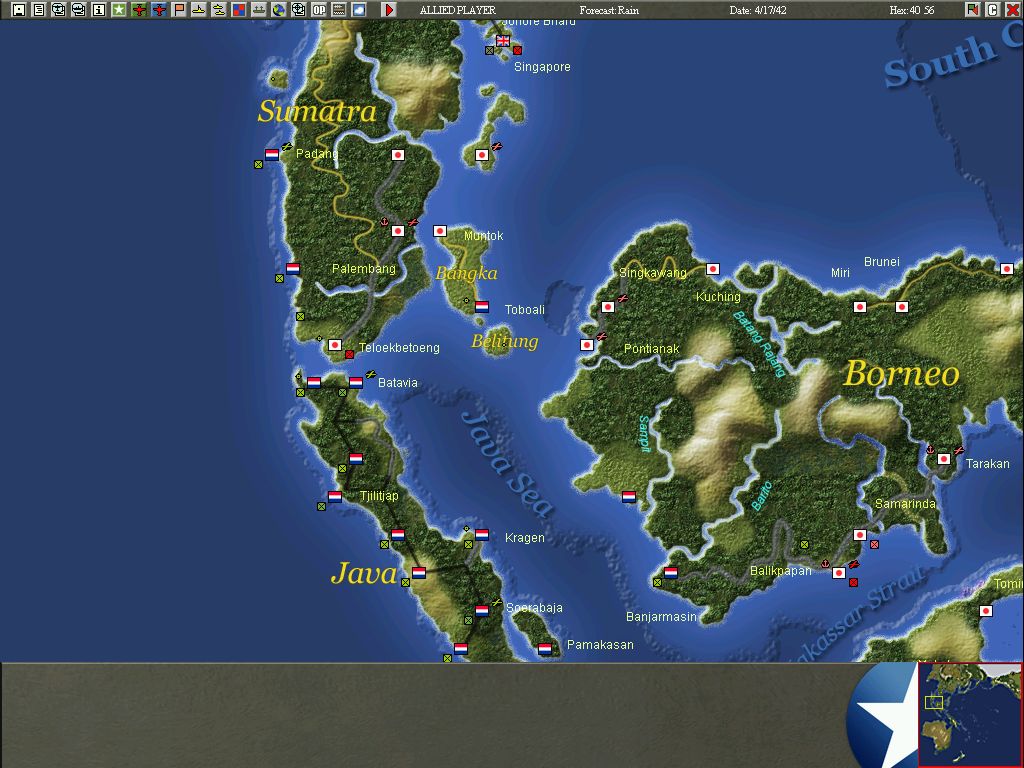Select the Dutch flag at Pamakasan
The height and width of the screenshot is (768, 1024).
pyautogui.click(x=545, y=648)
